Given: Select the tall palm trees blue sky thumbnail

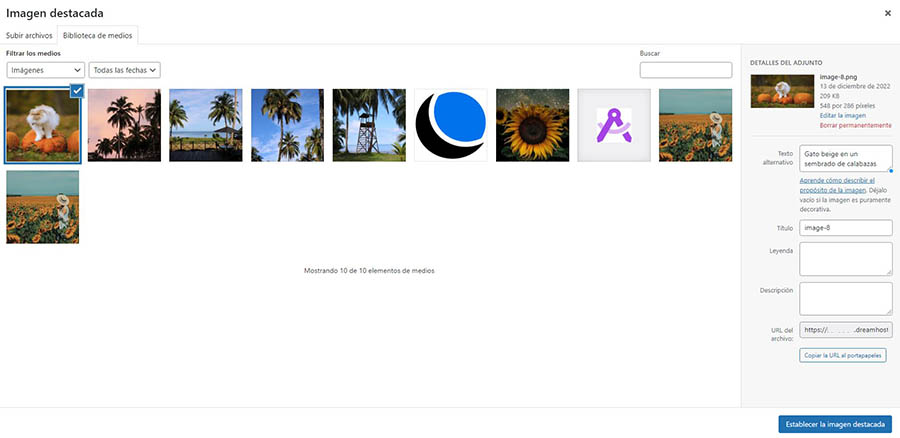Looking at the screenshot, I should [287, 125].
